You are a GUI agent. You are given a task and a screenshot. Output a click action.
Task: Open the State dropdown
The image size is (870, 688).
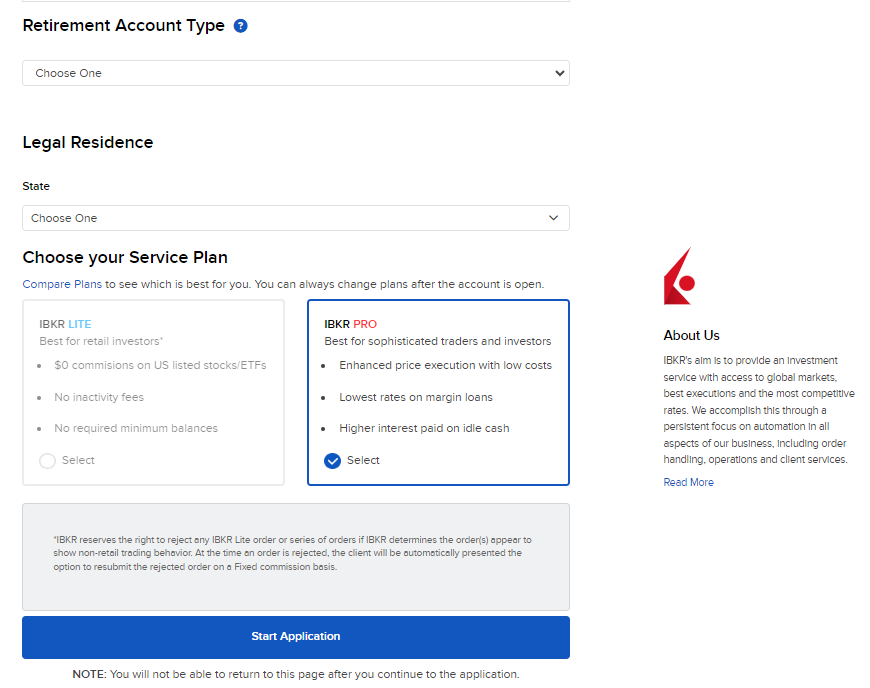coord(296,218)
